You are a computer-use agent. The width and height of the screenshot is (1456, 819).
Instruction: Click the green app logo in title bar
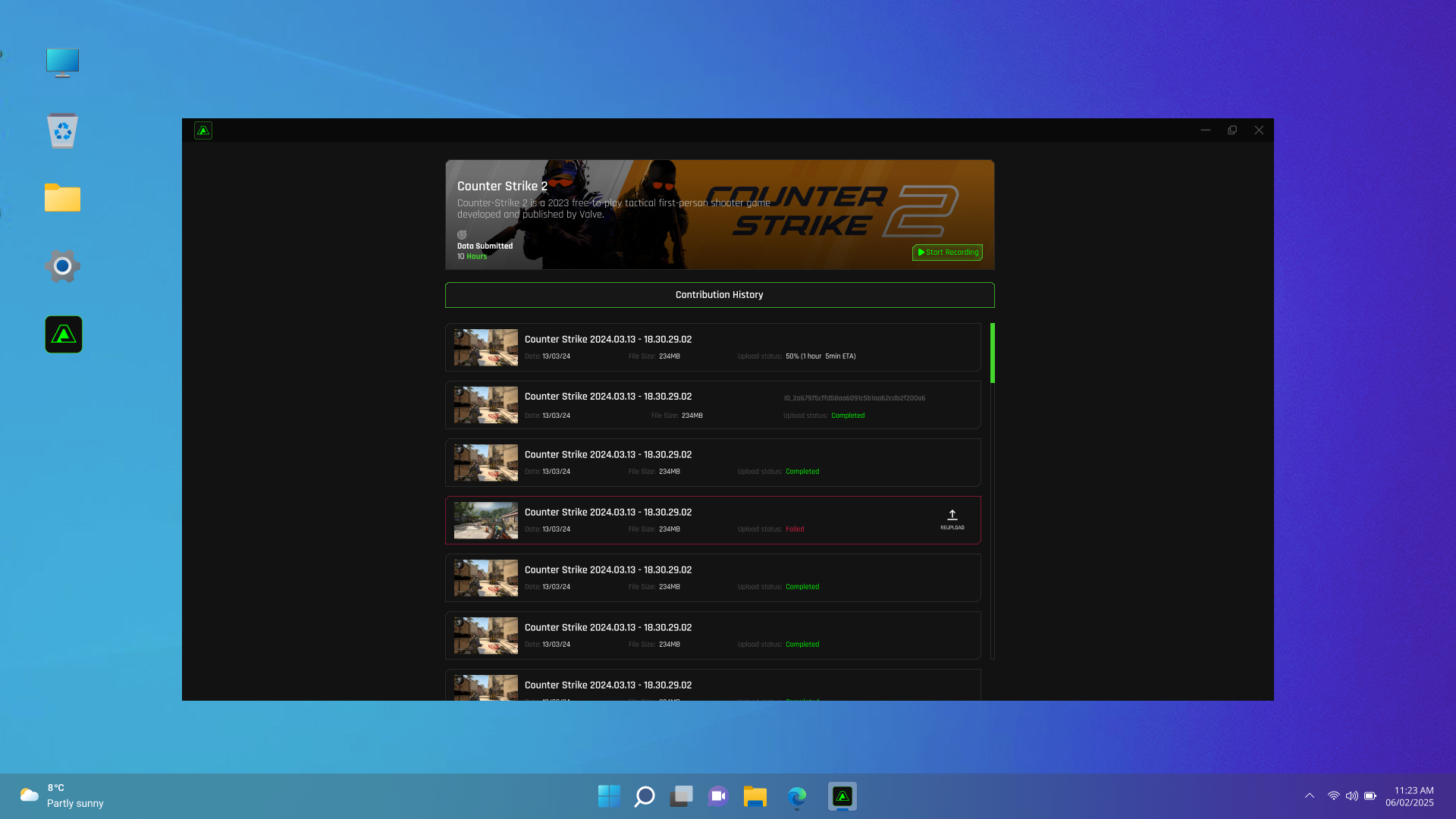(203, 130)
